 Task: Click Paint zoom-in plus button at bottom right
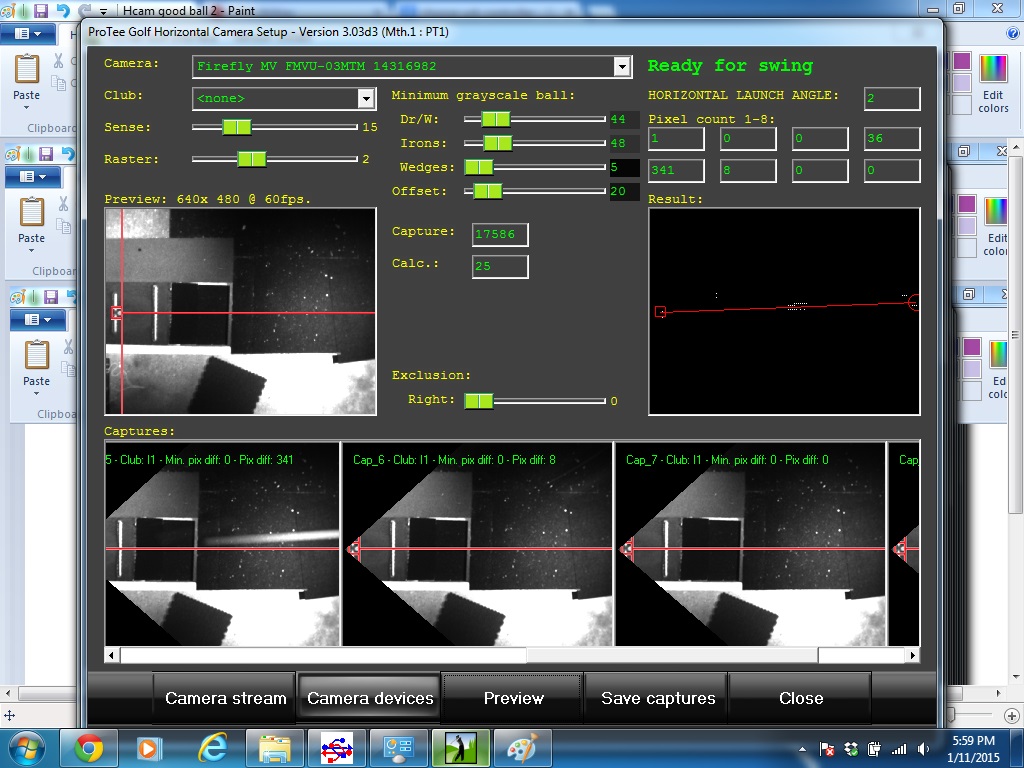(1012, 715)
